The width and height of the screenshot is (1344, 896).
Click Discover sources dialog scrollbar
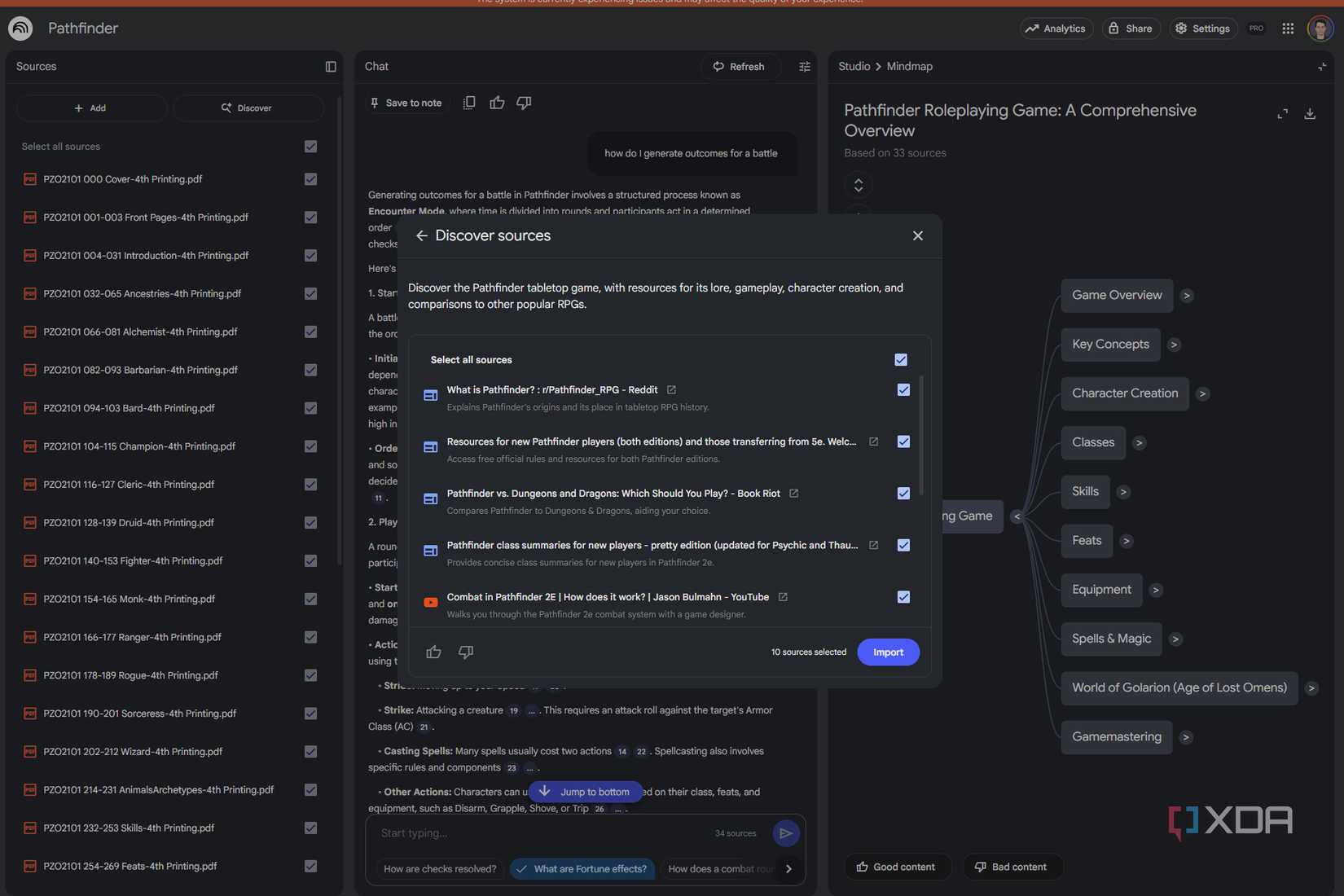coord(921,436)
